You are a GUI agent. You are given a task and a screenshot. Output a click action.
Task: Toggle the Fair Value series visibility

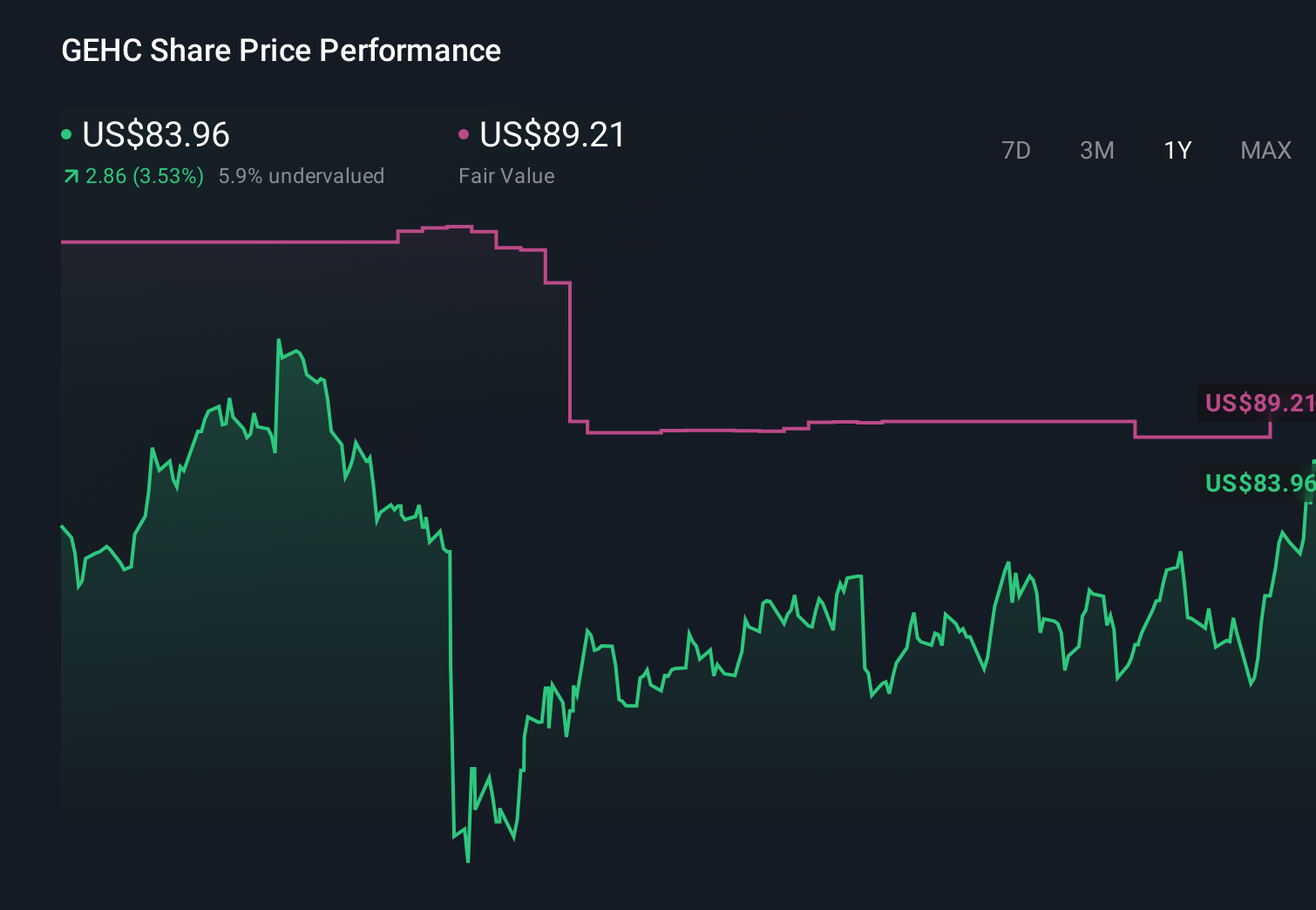pyautogui.click(x=464, y=134)
